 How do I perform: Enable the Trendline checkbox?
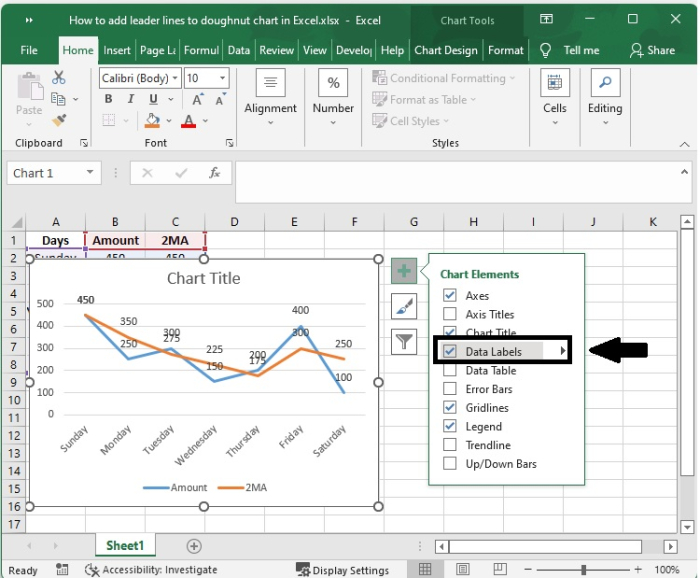click(450, 445)
